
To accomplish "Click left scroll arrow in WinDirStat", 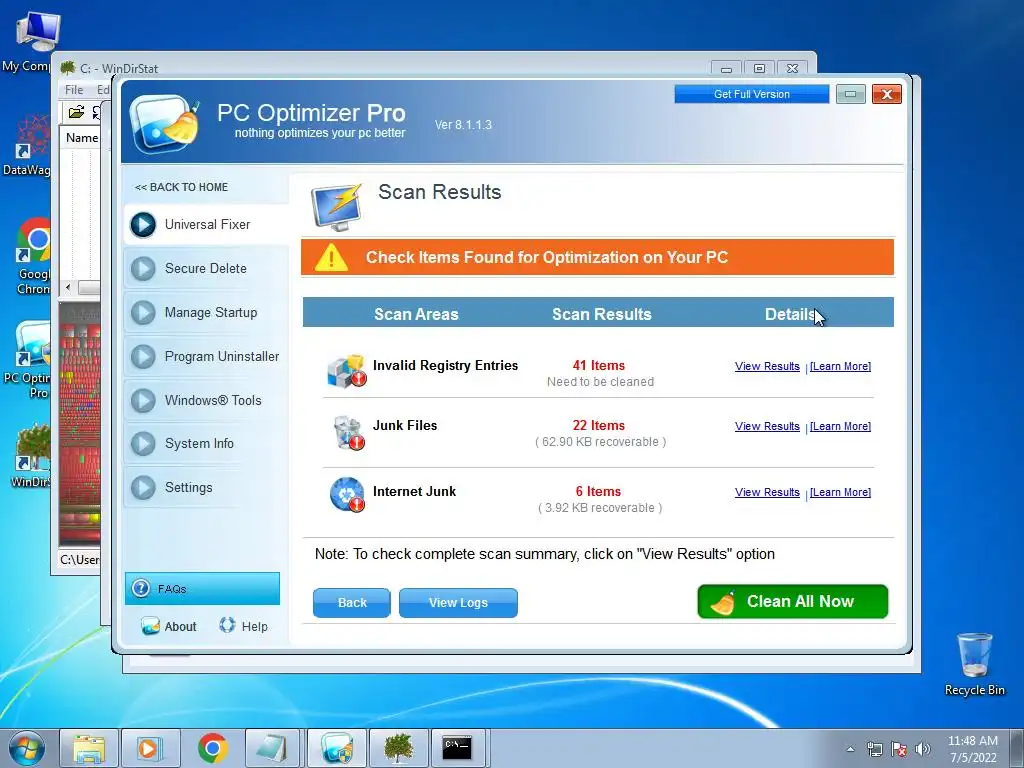I will (x=68, y=287).
